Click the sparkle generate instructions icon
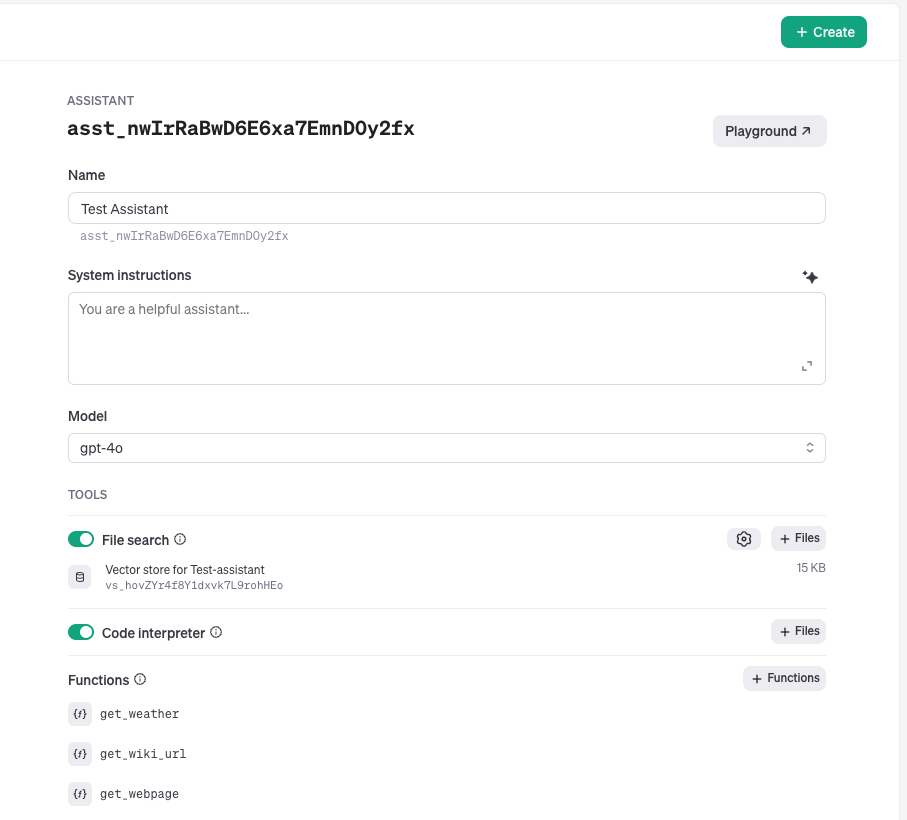The image size is (907, 820). coord(810,277)
